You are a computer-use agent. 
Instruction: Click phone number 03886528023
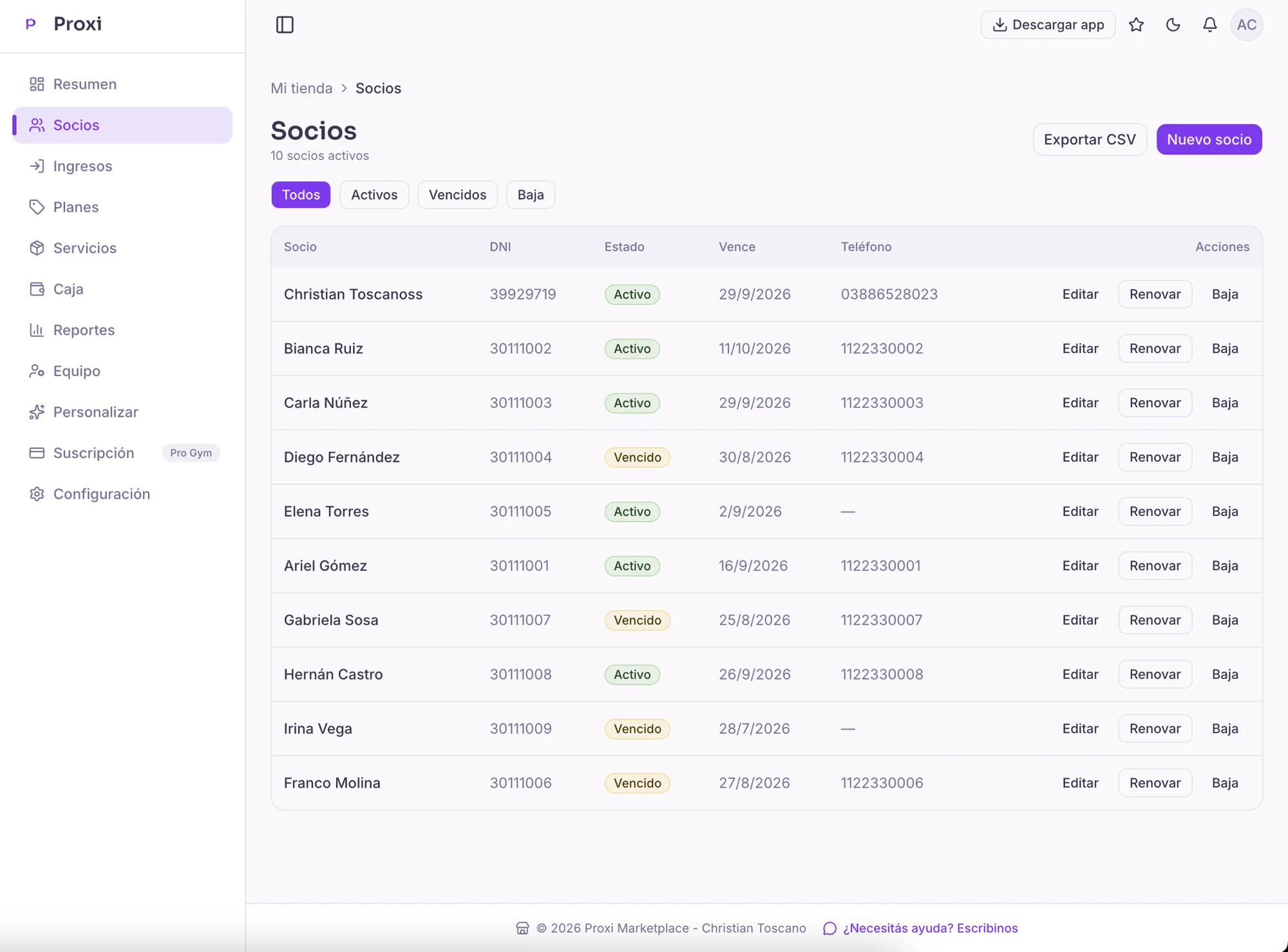coord(889,294)
